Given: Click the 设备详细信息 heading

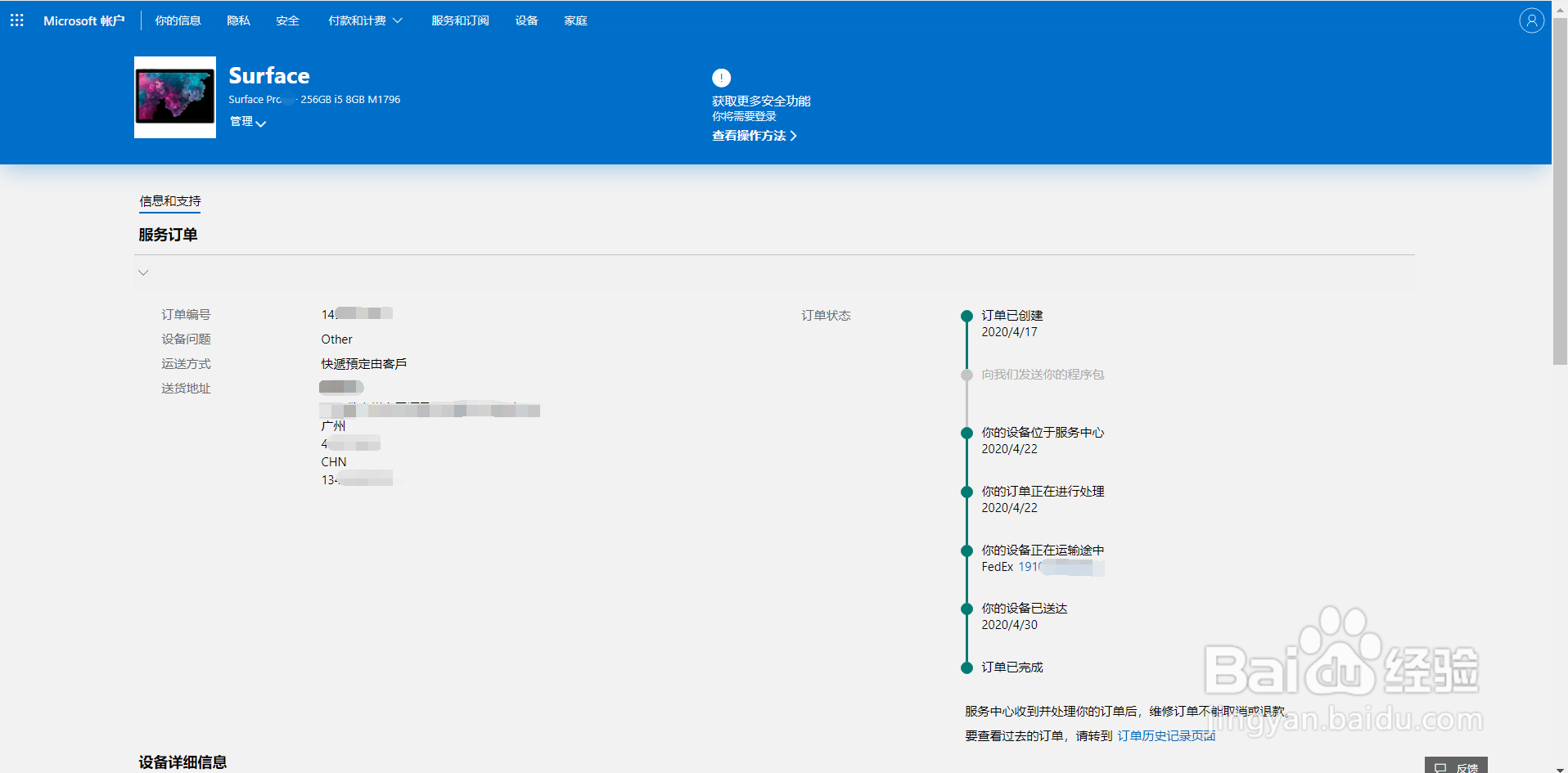Looking at the screenshot, I should click(182, 762).
